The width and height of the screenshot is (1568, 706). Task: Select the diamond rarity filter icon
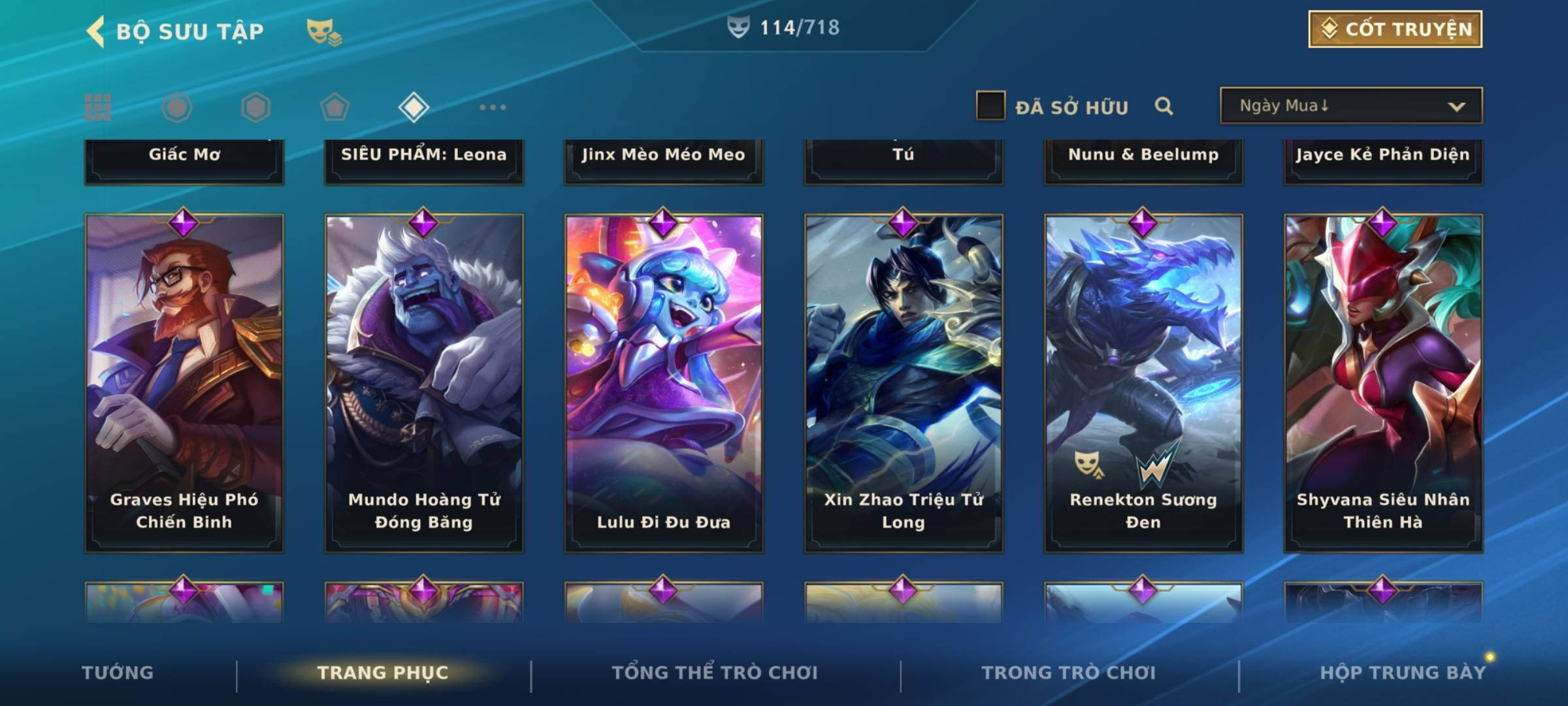(x=414, y=107)
